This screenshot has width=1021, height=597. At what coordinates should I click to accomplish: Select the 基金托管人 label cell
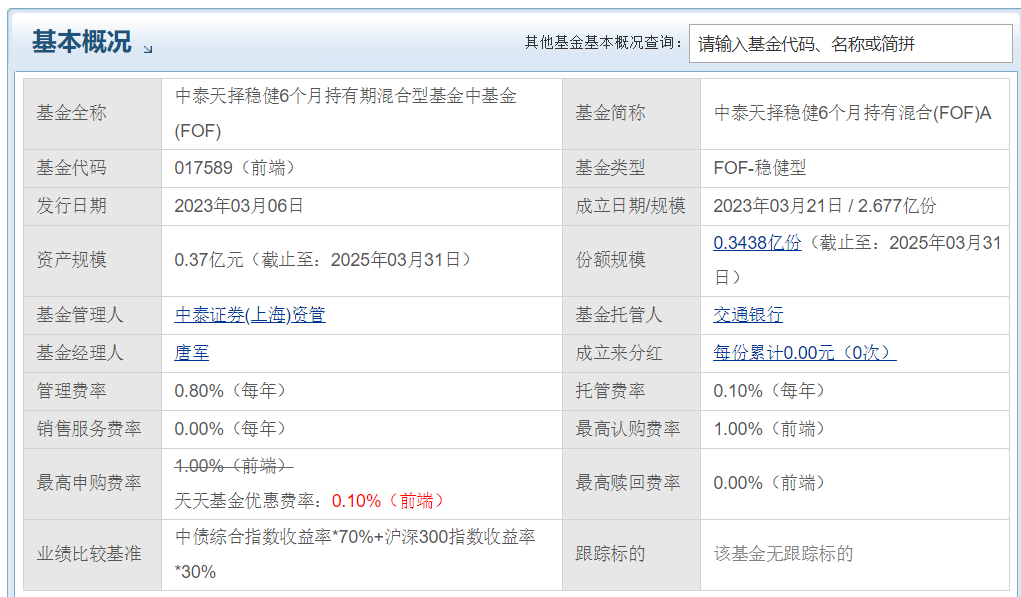point(632,315)
